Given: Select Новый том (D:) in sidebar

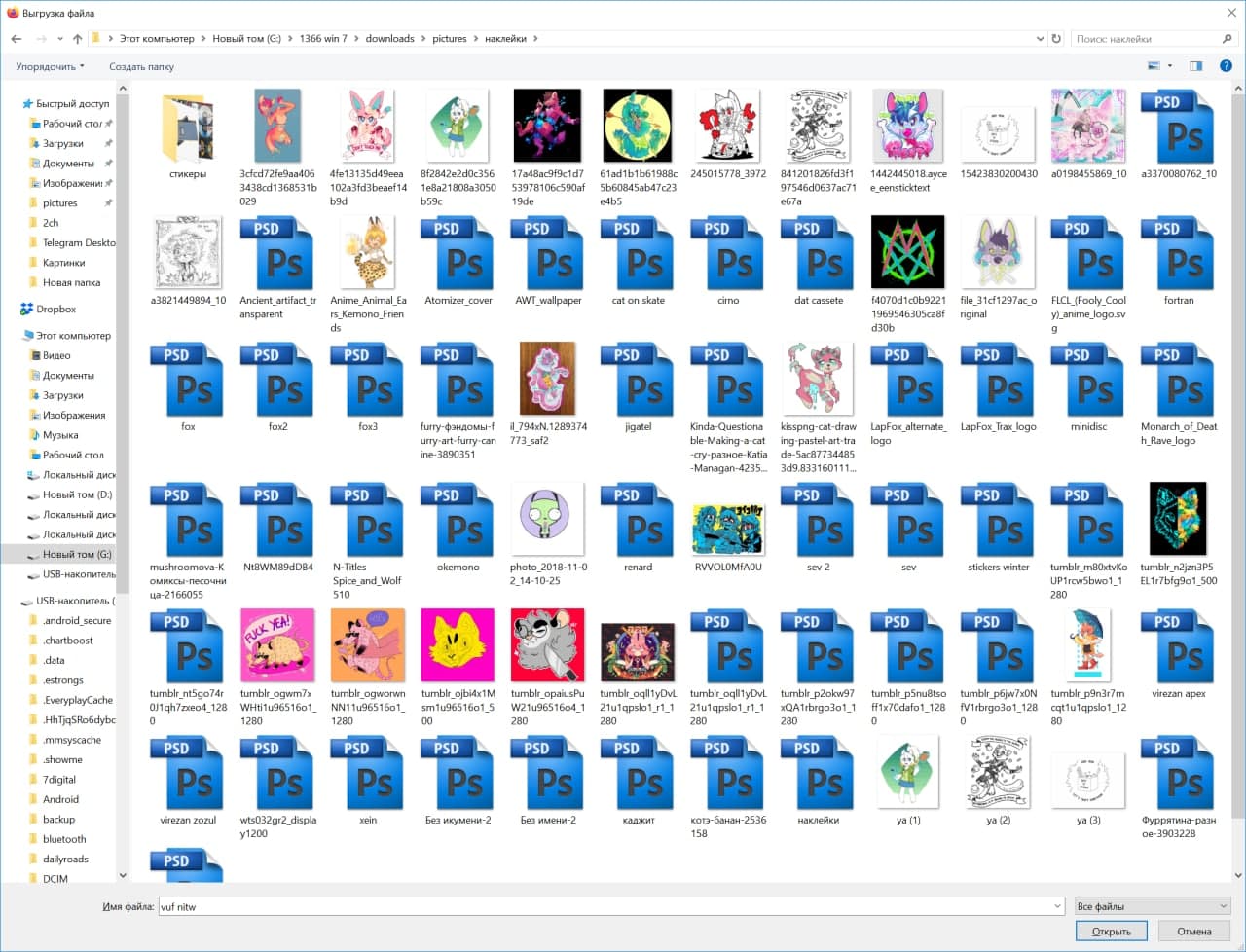Looking at the screenshot, I should [77, 494].
